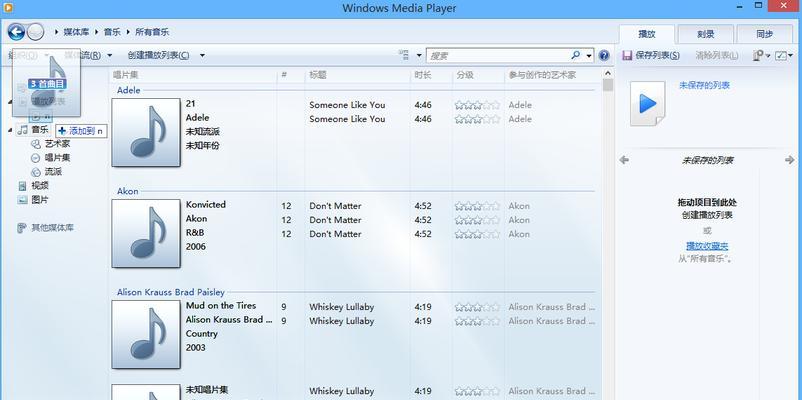Screen dimensions: 802x400
Task: Open dropdown arrow next to 媒体流(R)
Action: [109, 55]
